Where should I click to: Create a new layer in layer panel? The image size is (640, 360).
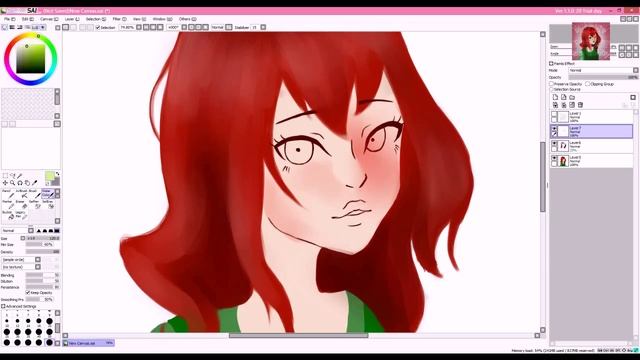coord(555,97)
